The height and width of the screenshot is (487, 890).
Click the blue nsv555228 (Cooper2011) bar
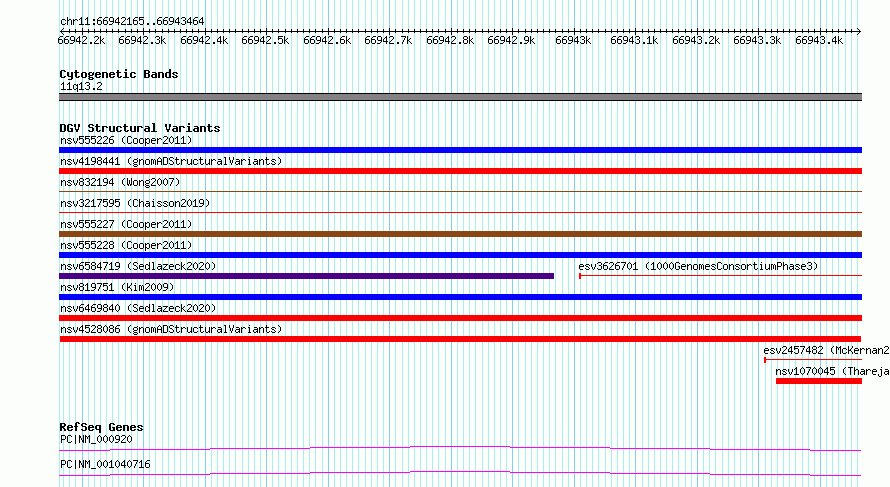460,255
